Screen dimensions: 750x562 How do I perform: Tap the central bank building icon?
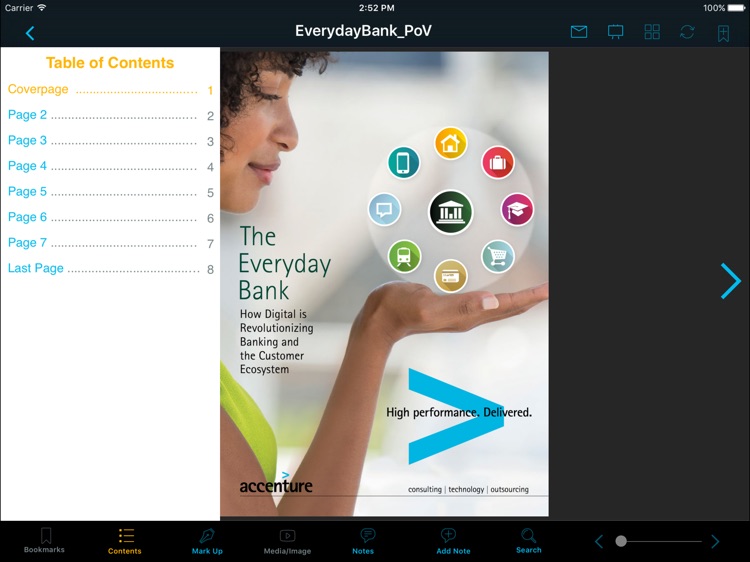tap(450, 212)
